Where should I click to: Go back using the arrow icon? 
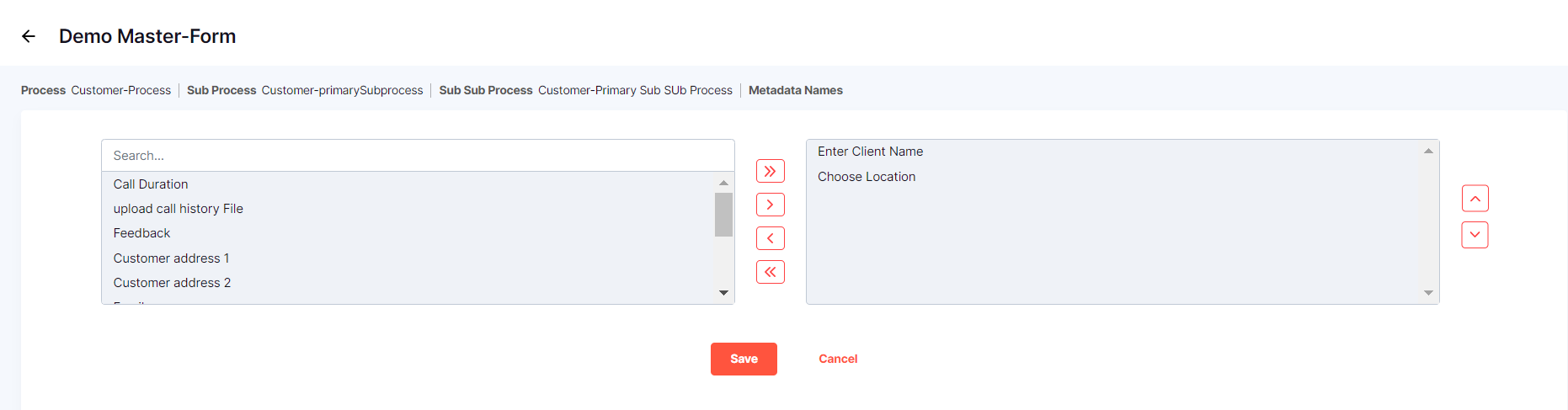tap(29, 36)
